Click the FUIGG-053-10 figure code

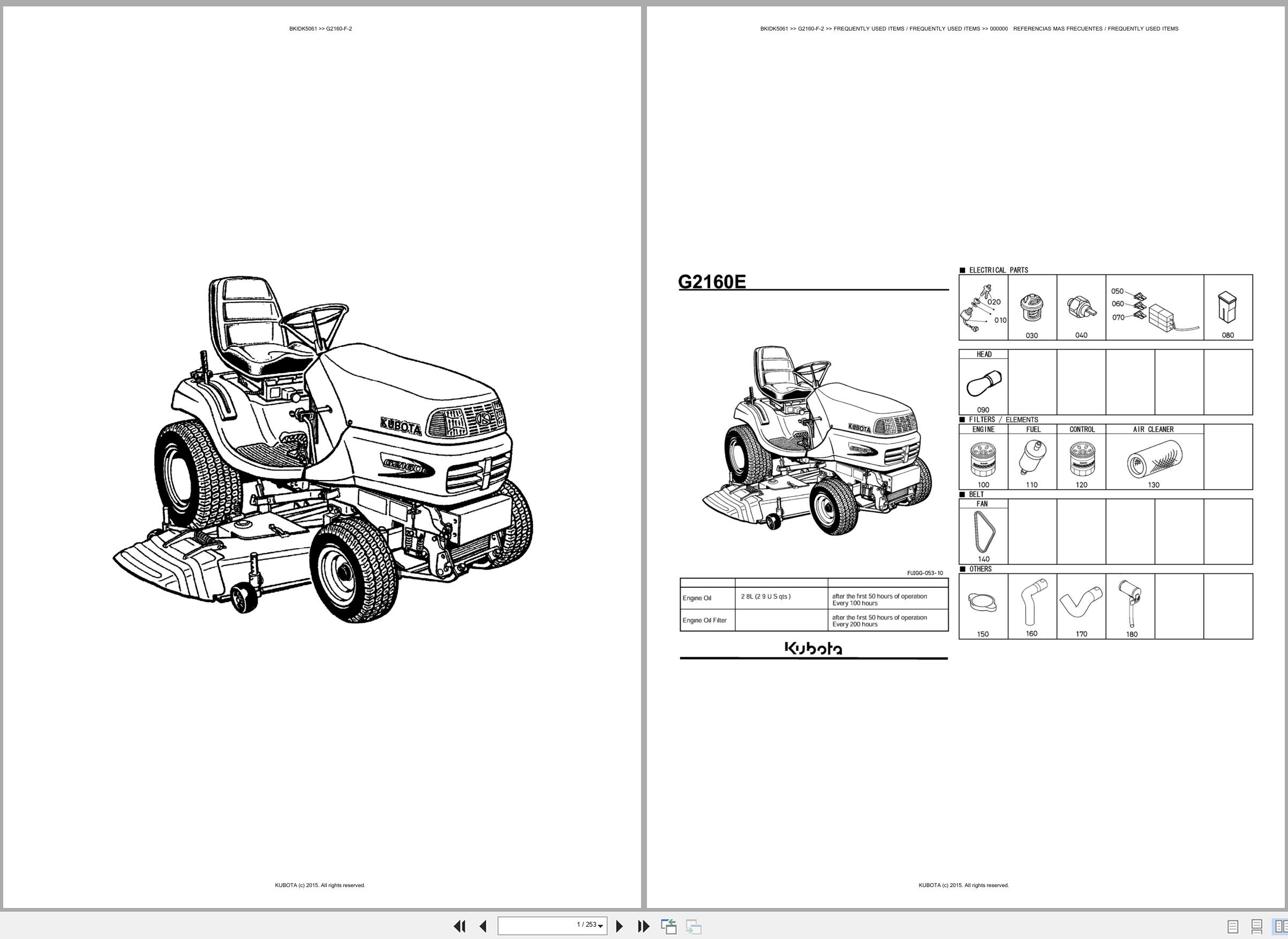click(925, 573)
